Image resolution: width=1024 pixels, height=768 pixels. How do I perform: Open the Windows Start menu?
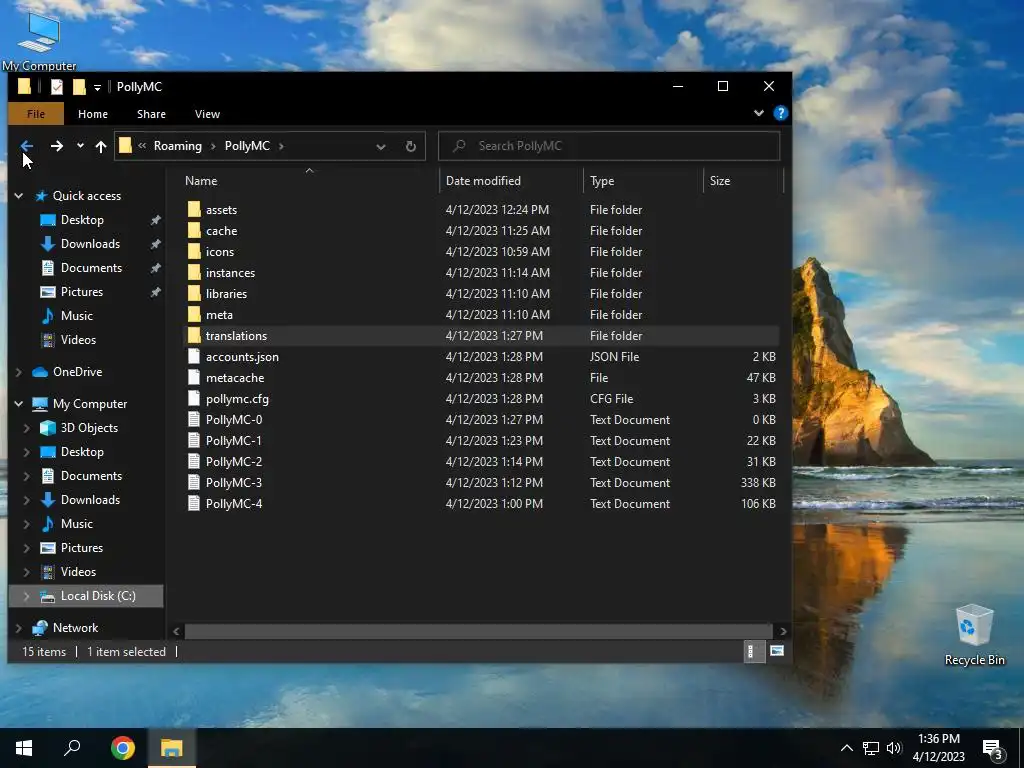pos(24,748)
